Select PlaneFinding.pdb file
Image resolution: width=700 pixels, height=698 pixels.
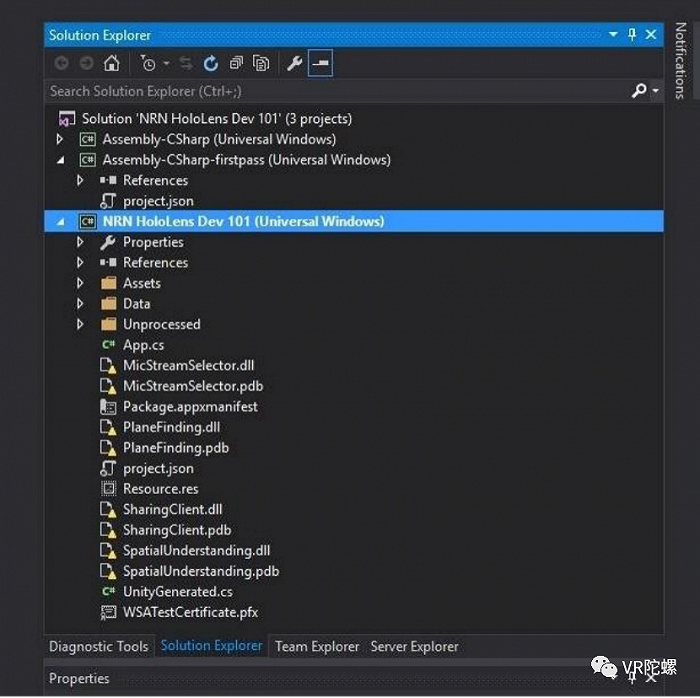[x=176, y=448]
